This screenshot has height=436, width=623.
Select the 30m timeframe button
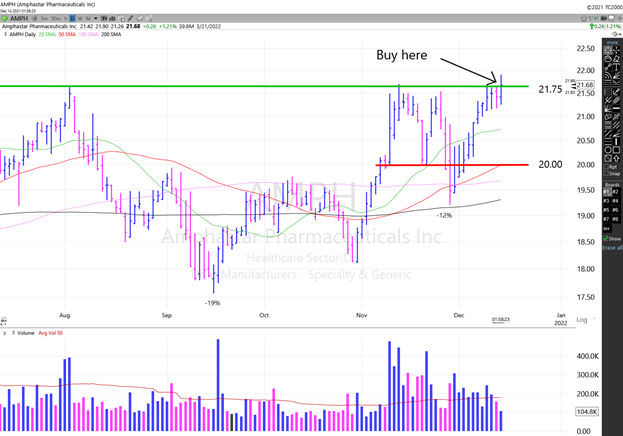(x=56, y=18)
